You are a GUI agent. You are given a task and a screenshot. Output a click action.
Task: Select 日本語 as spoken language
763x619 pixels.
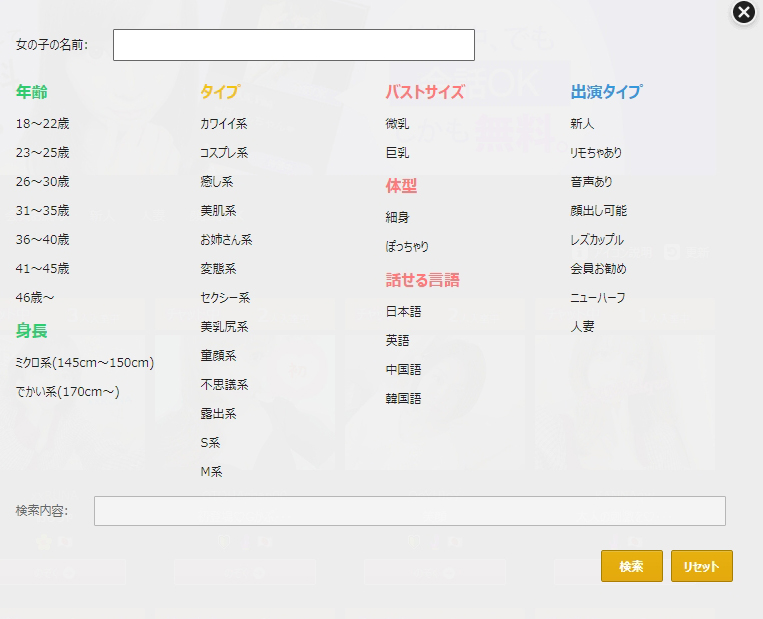pyautogui.click(x=404, y=312)
